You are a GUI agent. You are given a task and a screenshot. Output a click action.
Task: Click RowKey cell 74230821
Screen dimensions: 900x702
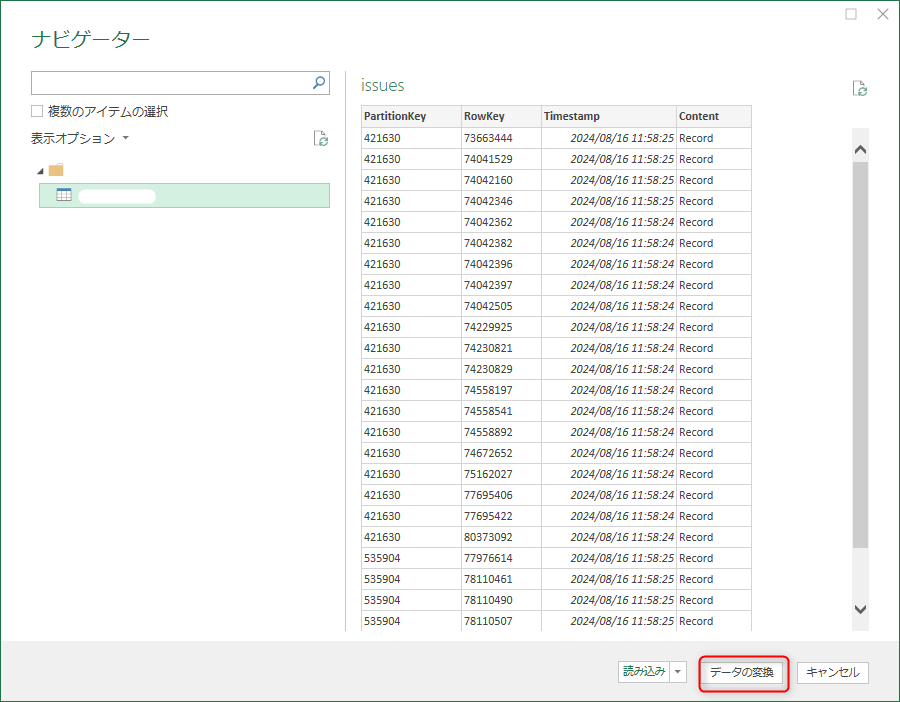coord(501,348)
